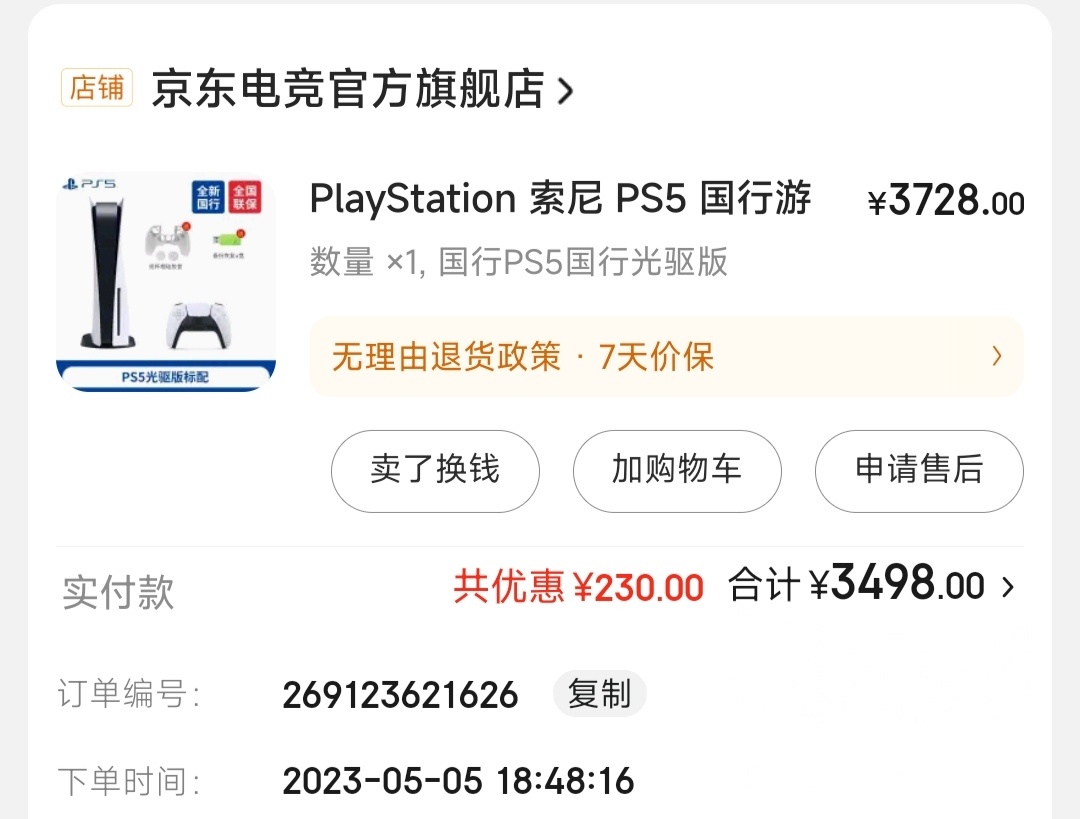
Task: Expand the return policy via its chevron
Action: coord(996,357)
